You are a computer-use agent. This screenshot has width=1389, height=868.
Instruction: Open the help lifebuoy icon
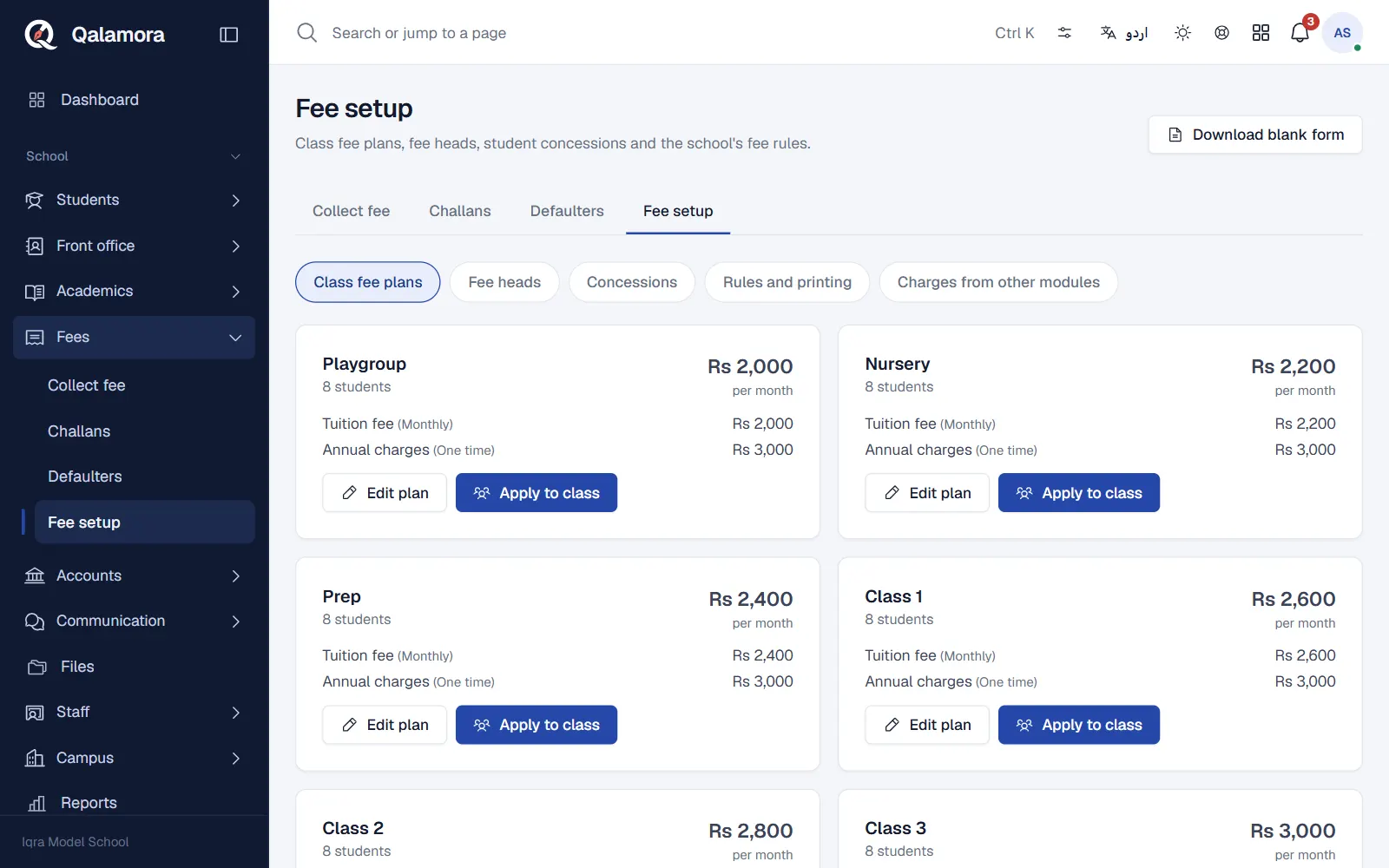coord(1221,33)
